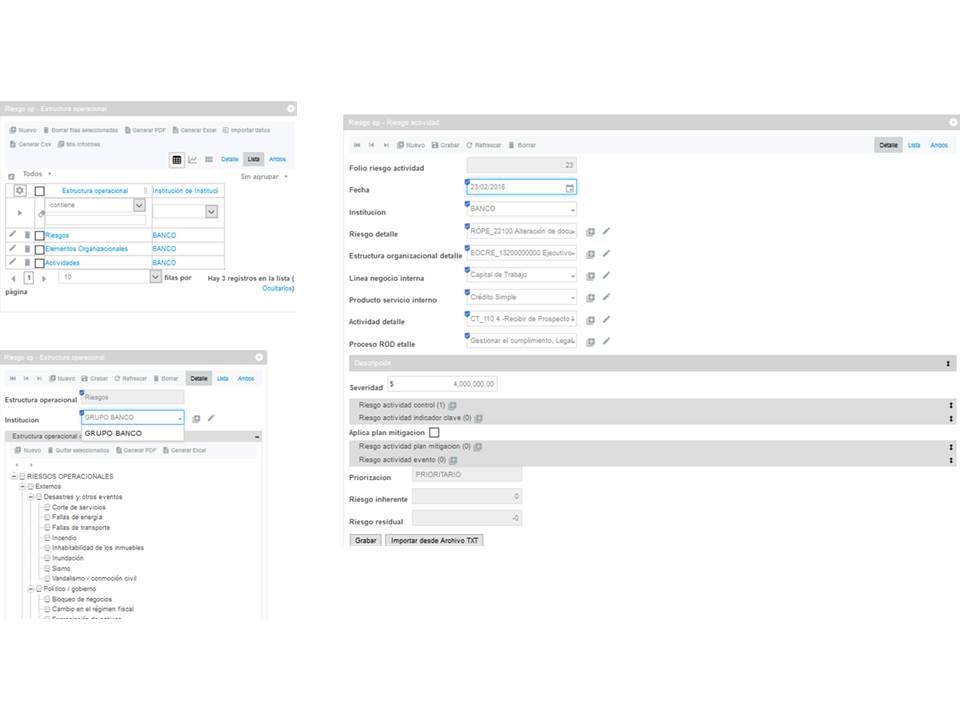Click the gear settings icon in grid header
Screen dimensions: 960x720
tap(19, 190)
